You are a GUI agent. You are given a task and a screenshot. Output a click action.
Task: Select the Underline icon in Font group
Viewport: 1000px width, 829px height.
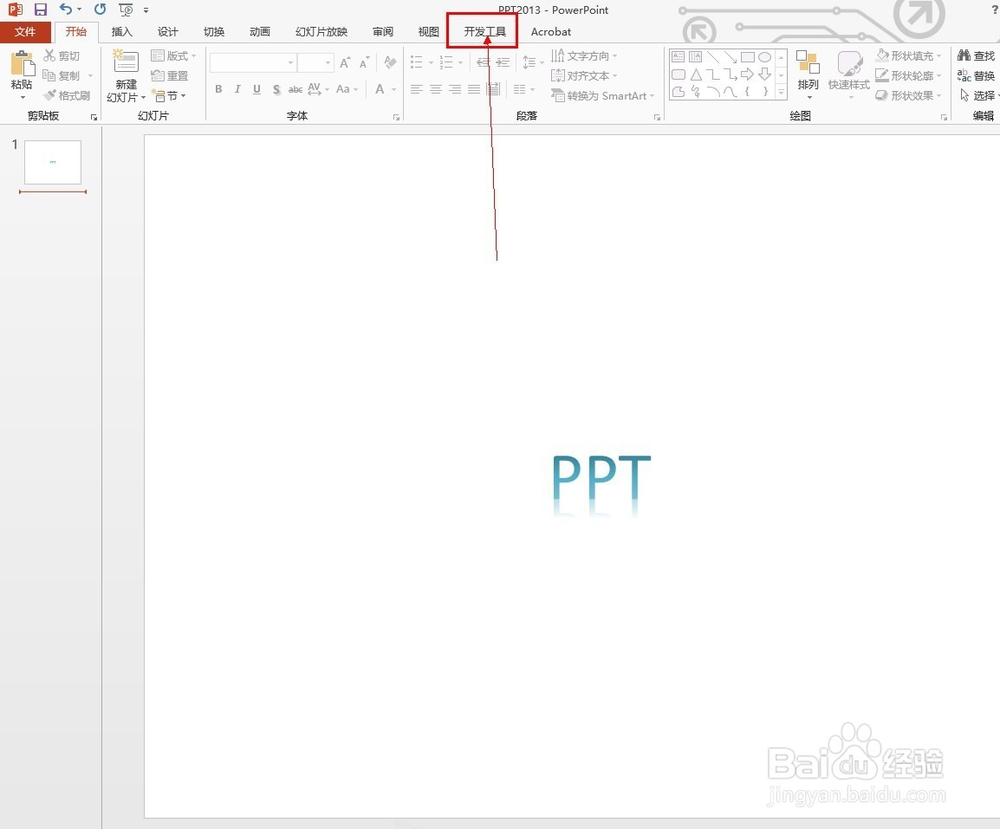coord(256,89)
